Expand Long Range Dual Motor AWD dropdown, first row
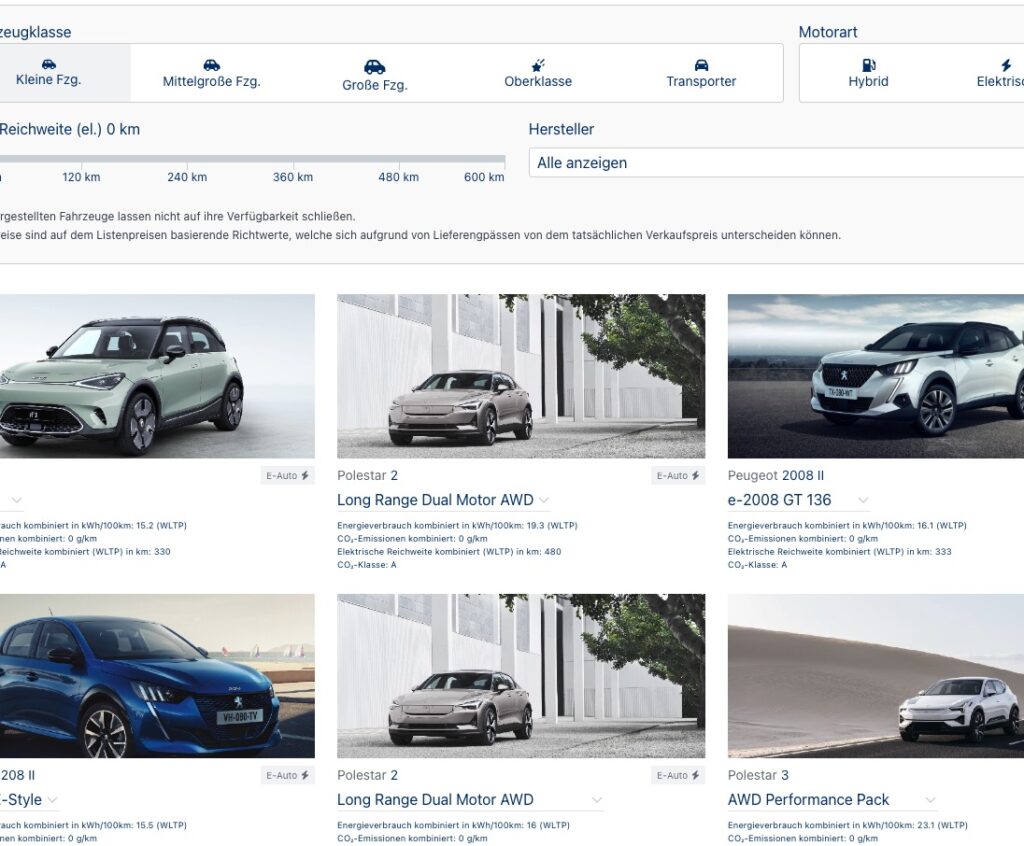 tap(543, 500)
